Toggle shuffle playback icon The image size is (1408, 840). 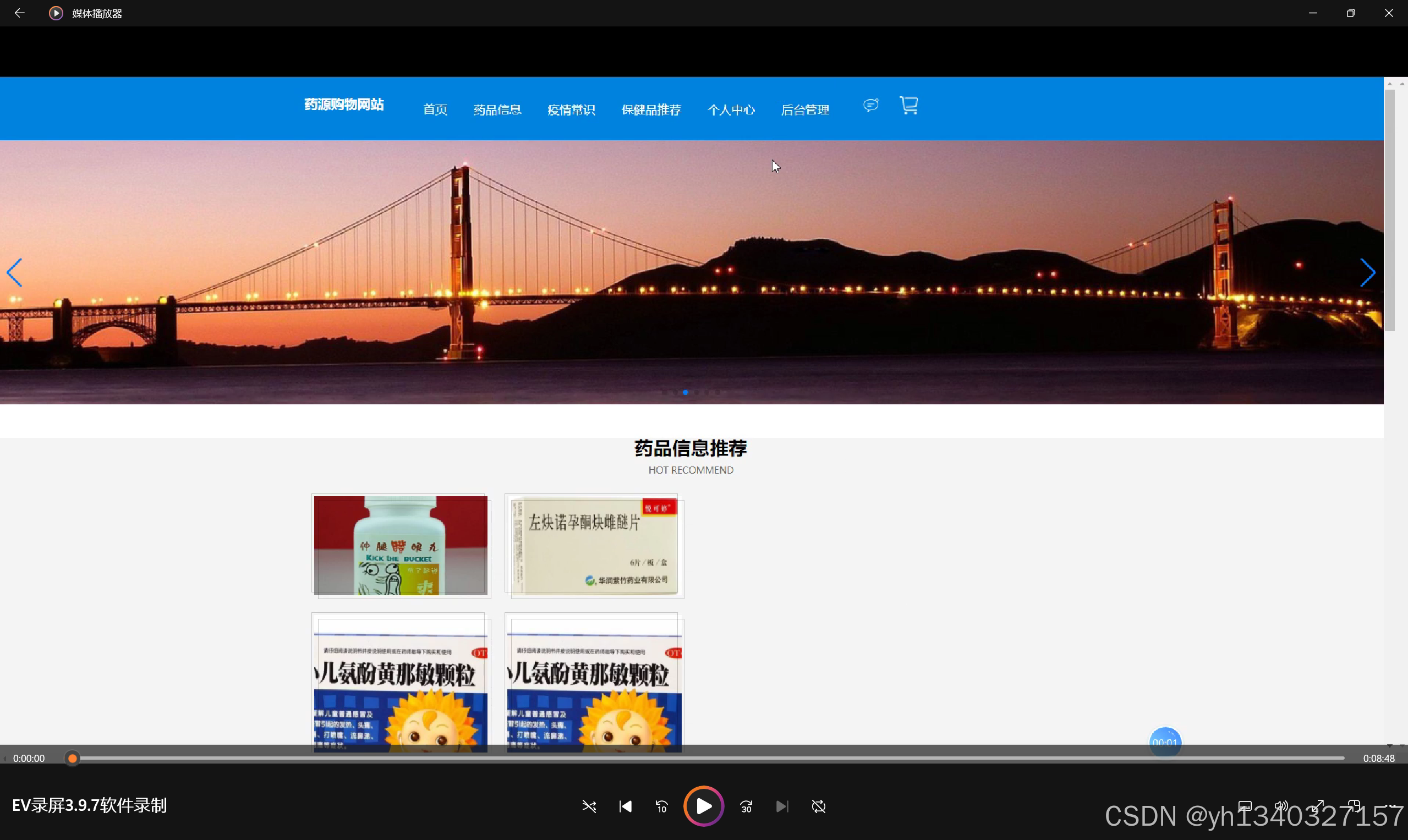click(x=589, y=806)
